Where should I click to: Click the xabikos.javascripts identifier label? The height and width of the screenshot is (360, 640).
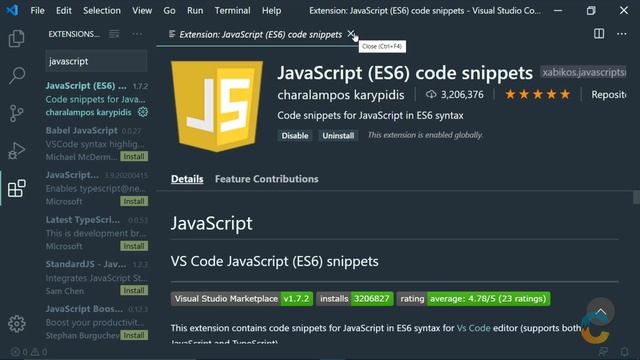point(584,72)
